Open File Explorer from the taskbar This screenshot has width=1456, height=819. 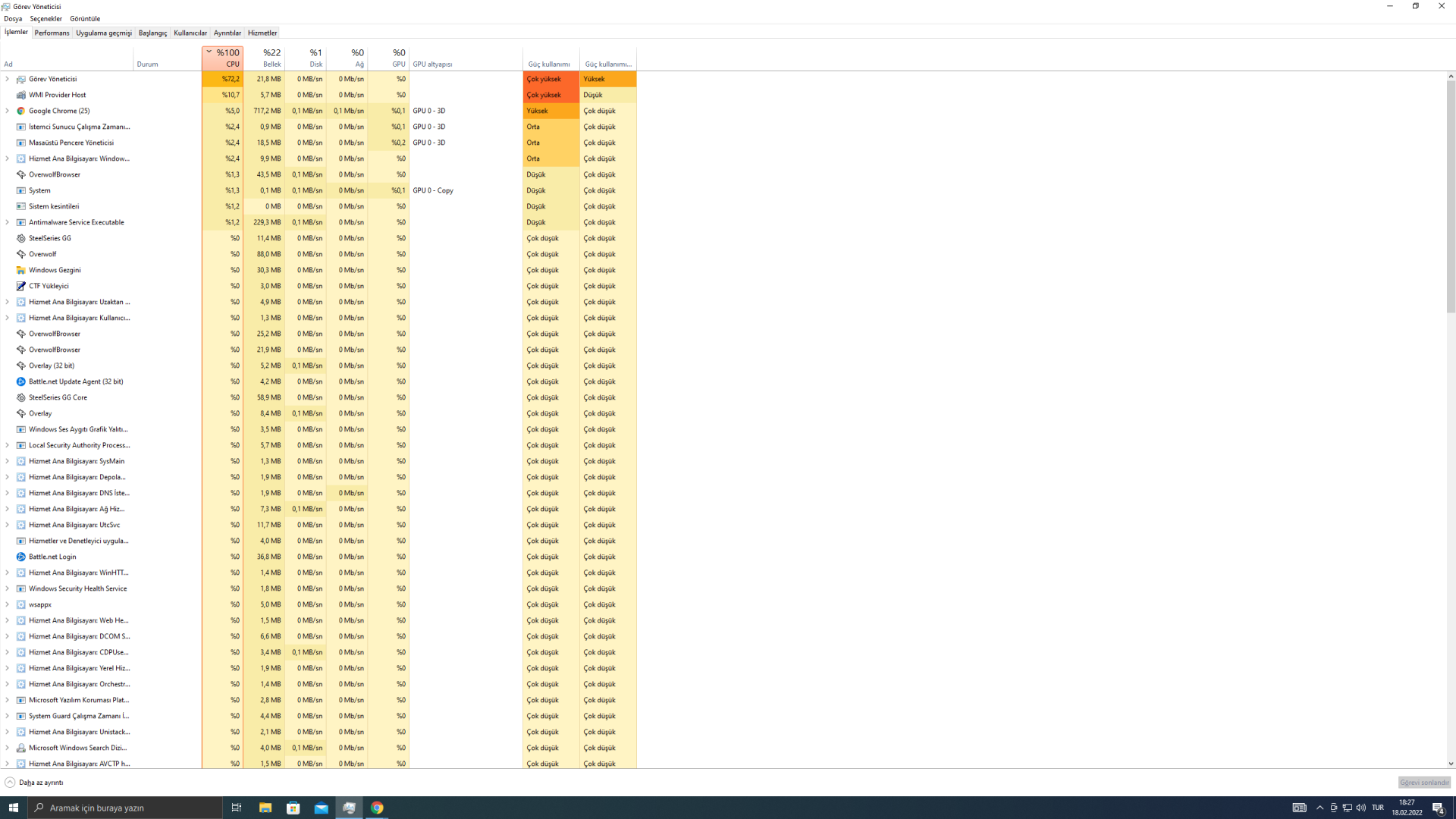(x=265, y=808)
